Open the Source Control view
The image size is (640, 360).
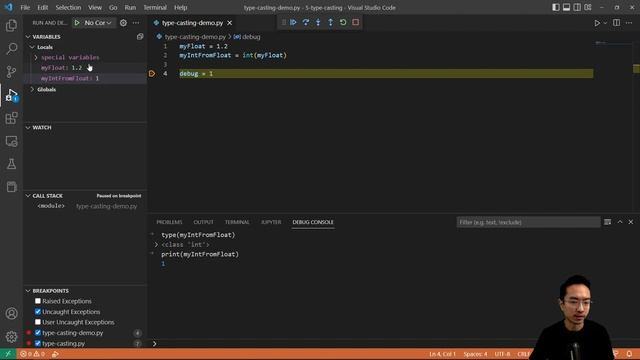[x=11, y=72]
